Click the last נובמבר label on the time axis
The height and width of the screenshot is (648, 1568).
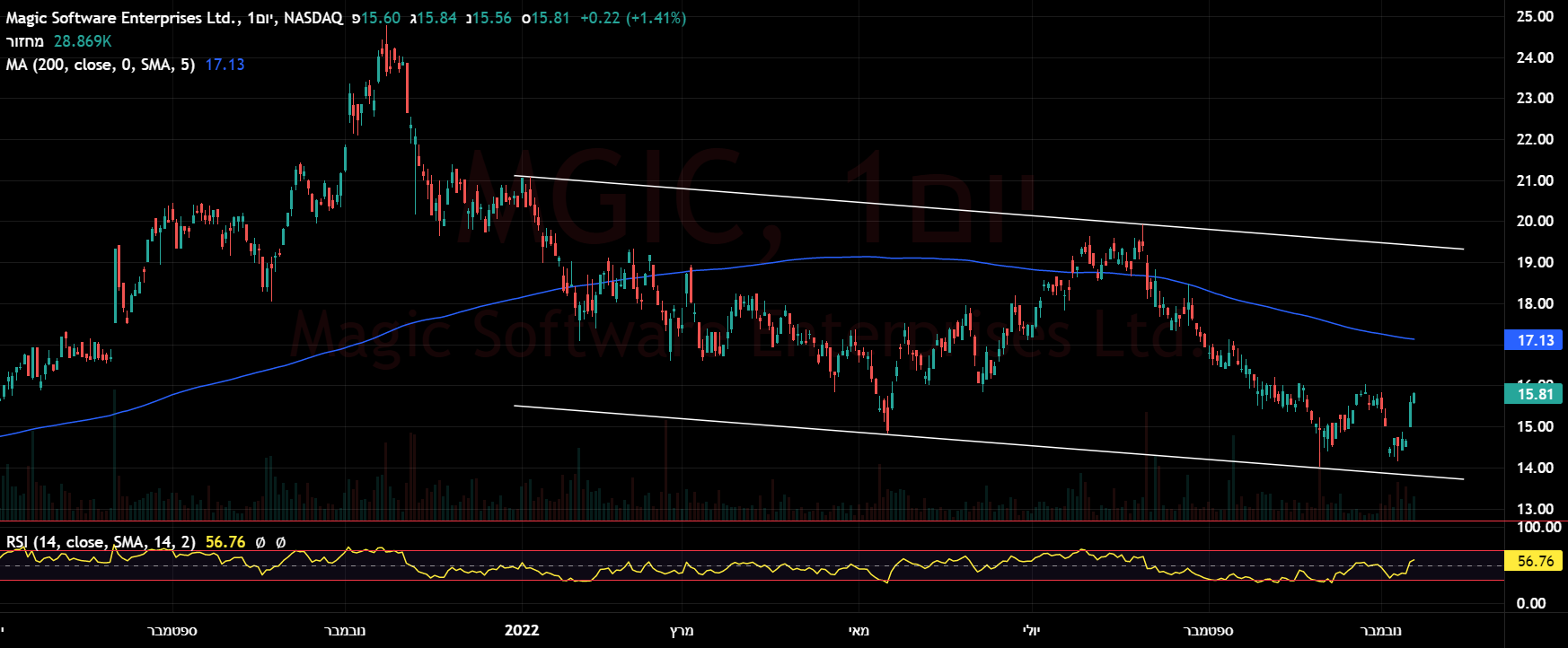click(1381, 630)
